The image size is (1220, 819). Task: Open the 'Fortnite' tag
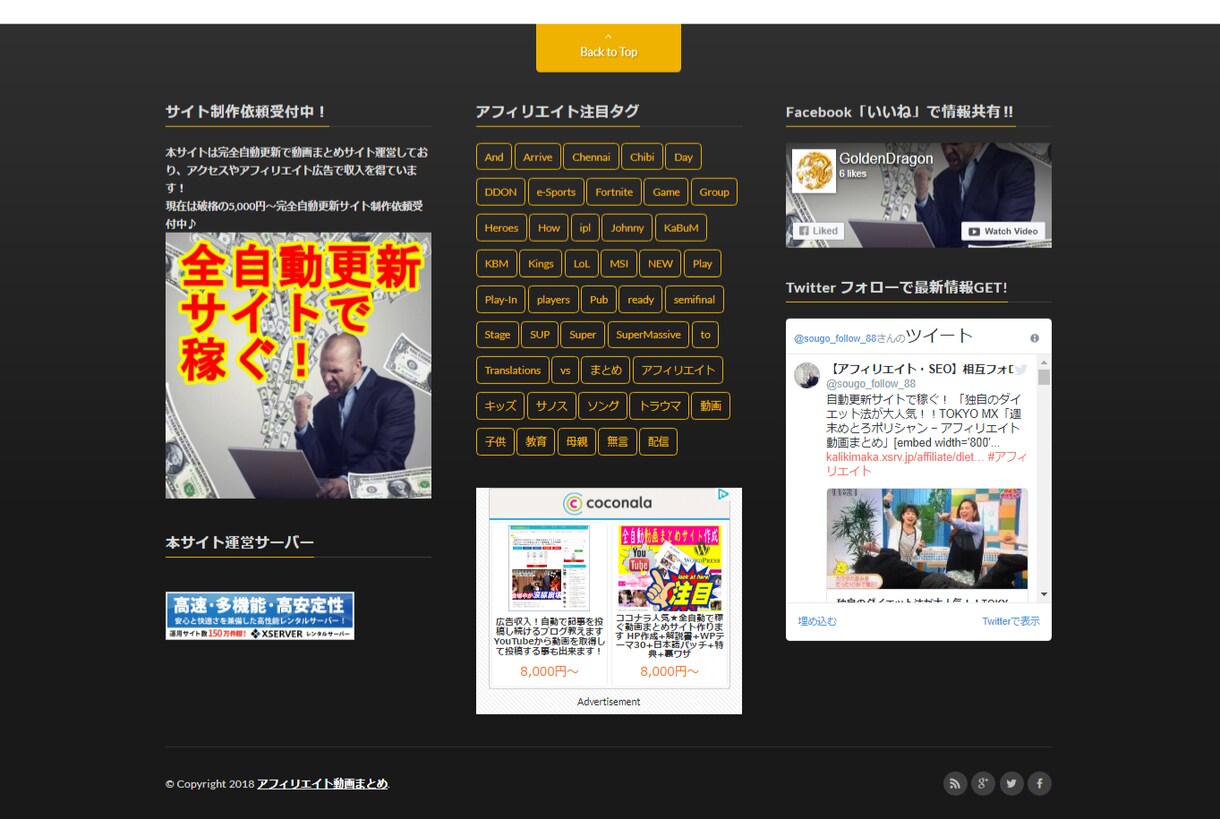click(x=614, y=192)
